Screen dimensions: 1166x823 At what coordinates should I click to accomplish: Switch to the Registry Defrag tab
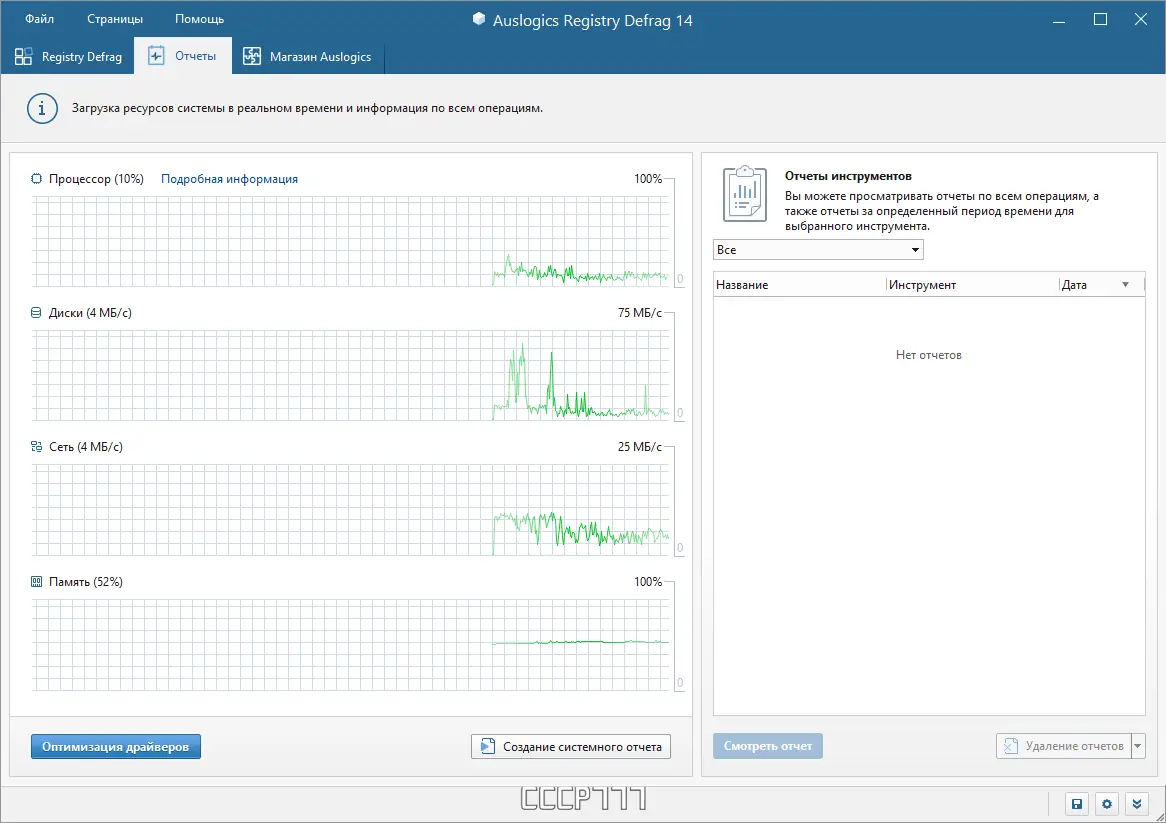point(68,57)
